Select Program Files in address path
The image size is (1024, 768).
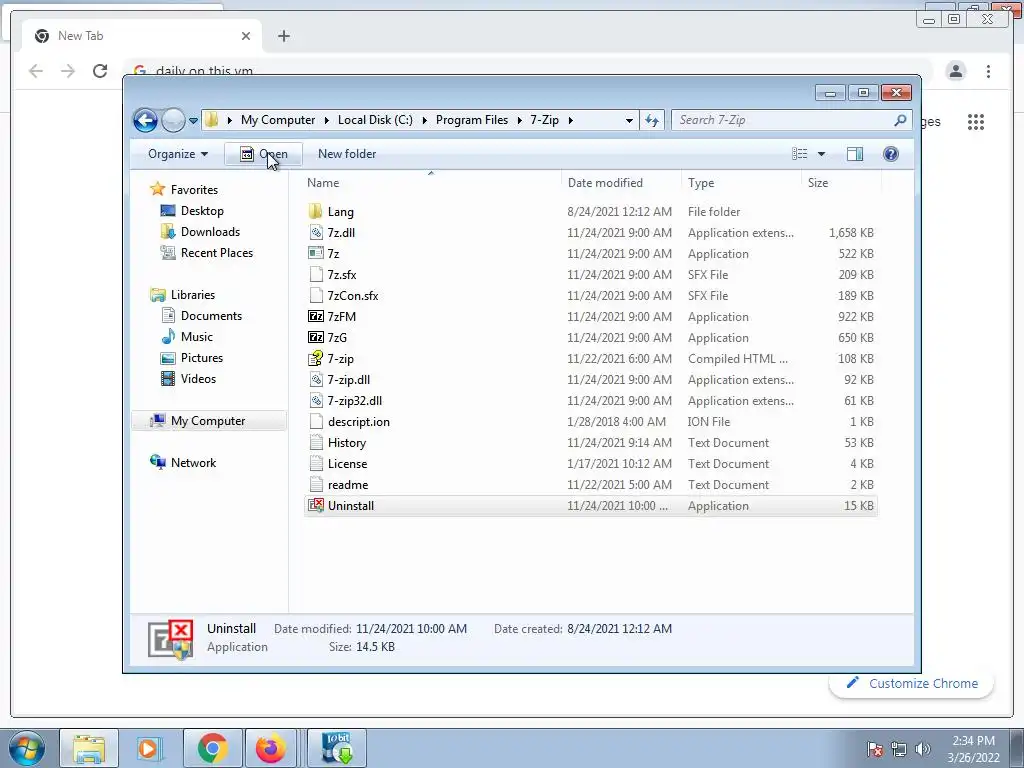[x=472, y=120]
